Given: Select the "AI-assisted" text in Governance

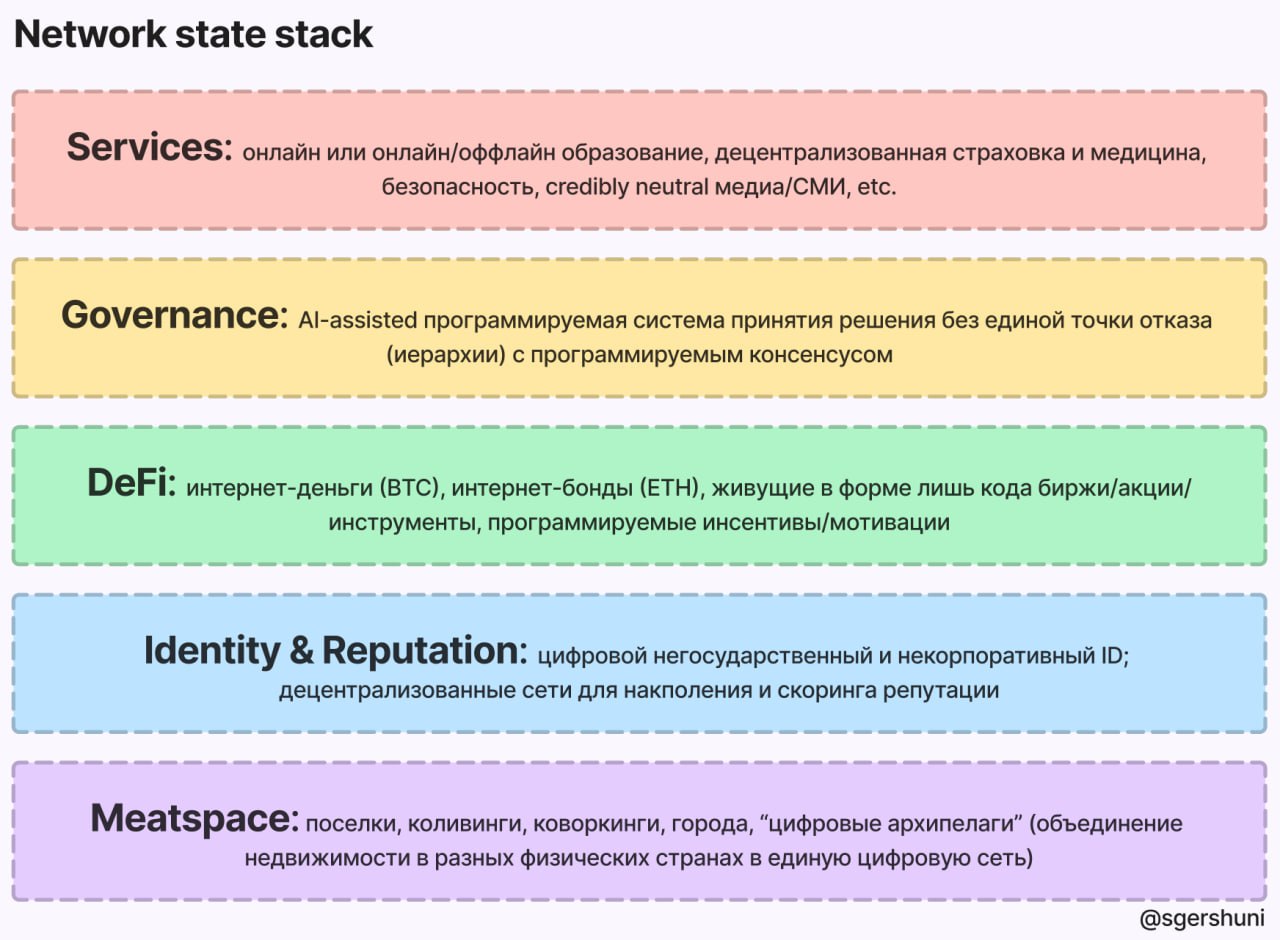Looking at the screenshot, I should coord(356,321).
